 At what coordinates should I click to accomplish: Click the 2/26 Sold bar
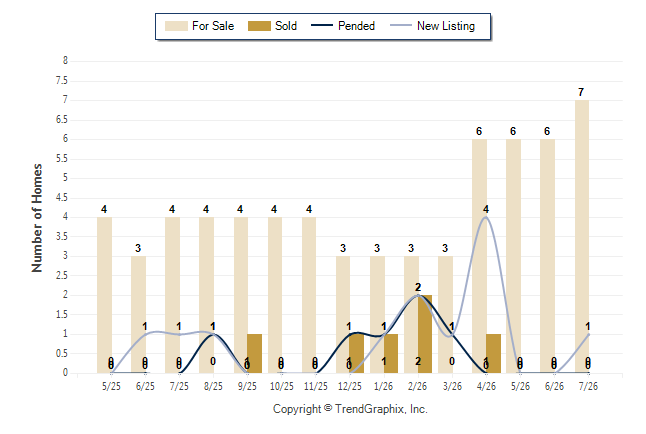click(x=425, y=334)
